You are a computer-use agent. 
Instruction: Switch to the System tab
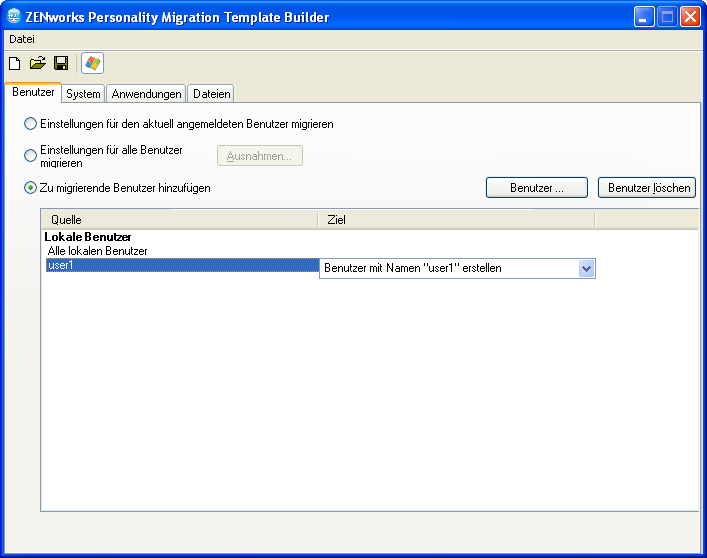83,94
